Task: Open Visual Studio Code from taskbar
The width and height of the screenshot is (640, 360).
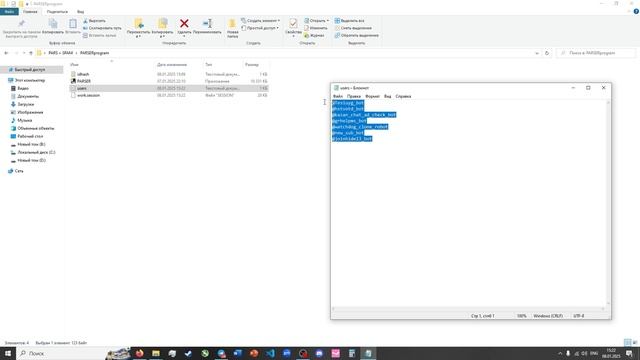Action: [270, 353]
